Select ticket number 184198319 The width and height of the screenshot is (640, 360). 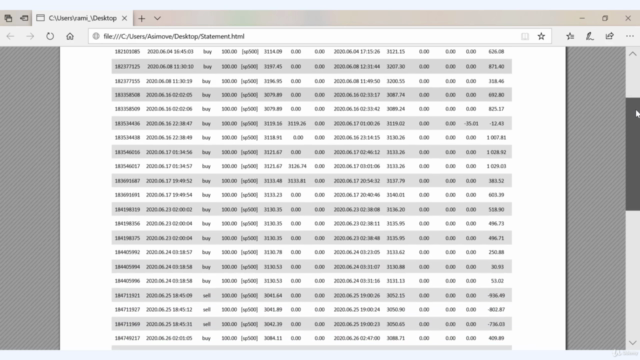[127, 209]
